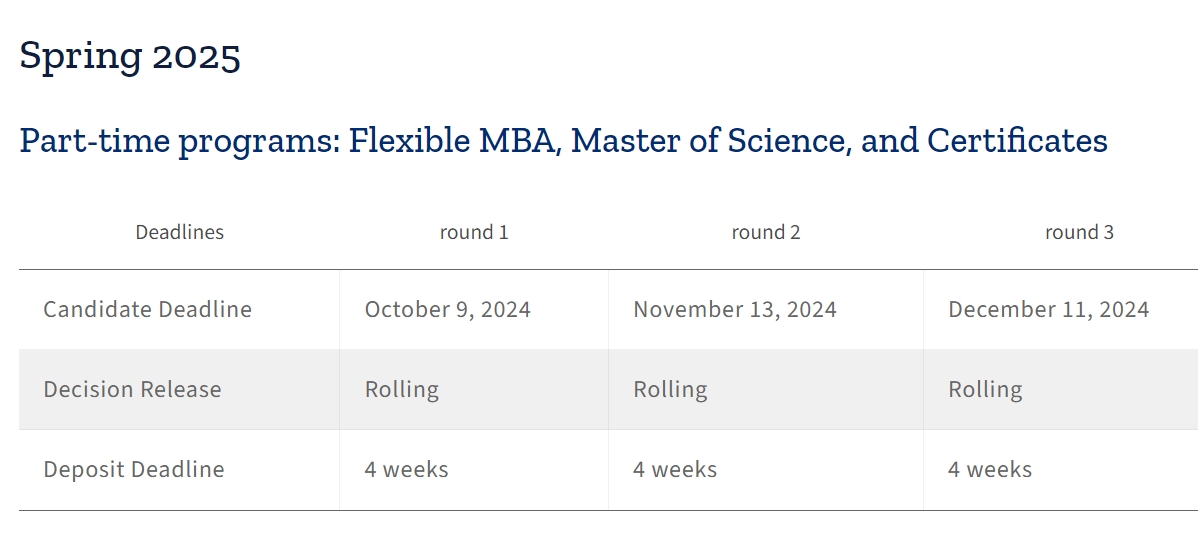
Task: Click the October 9, 2024 date cell
Action: tap(448, 310)
